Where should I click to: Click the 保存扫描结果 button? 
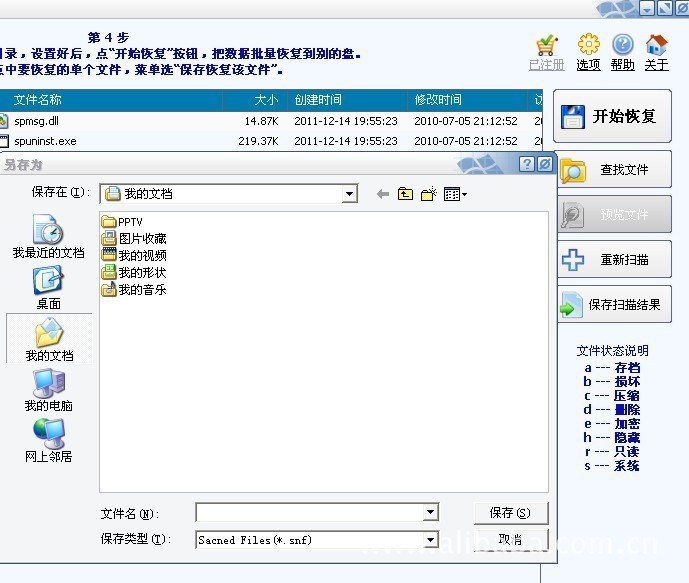pyautogui.click(x=614, y=304)
